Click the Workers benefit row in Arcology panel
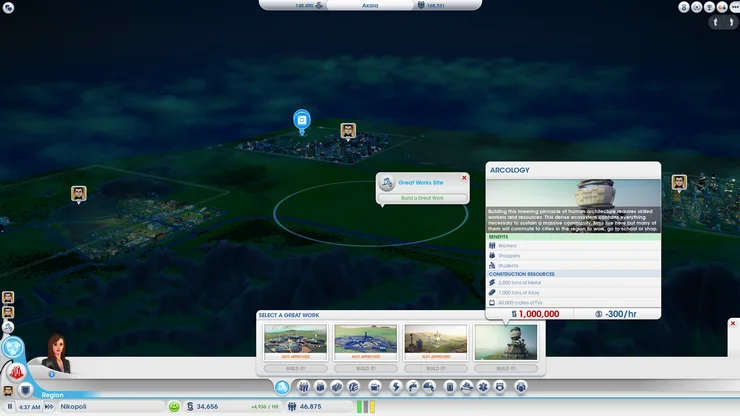This screenshot has width=740, height=416. [x=573, y=246]
